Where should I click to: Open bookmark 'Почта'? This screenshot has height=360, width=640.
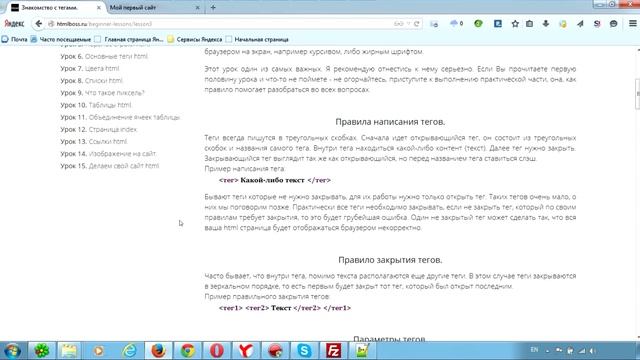[x=14, y=39]
